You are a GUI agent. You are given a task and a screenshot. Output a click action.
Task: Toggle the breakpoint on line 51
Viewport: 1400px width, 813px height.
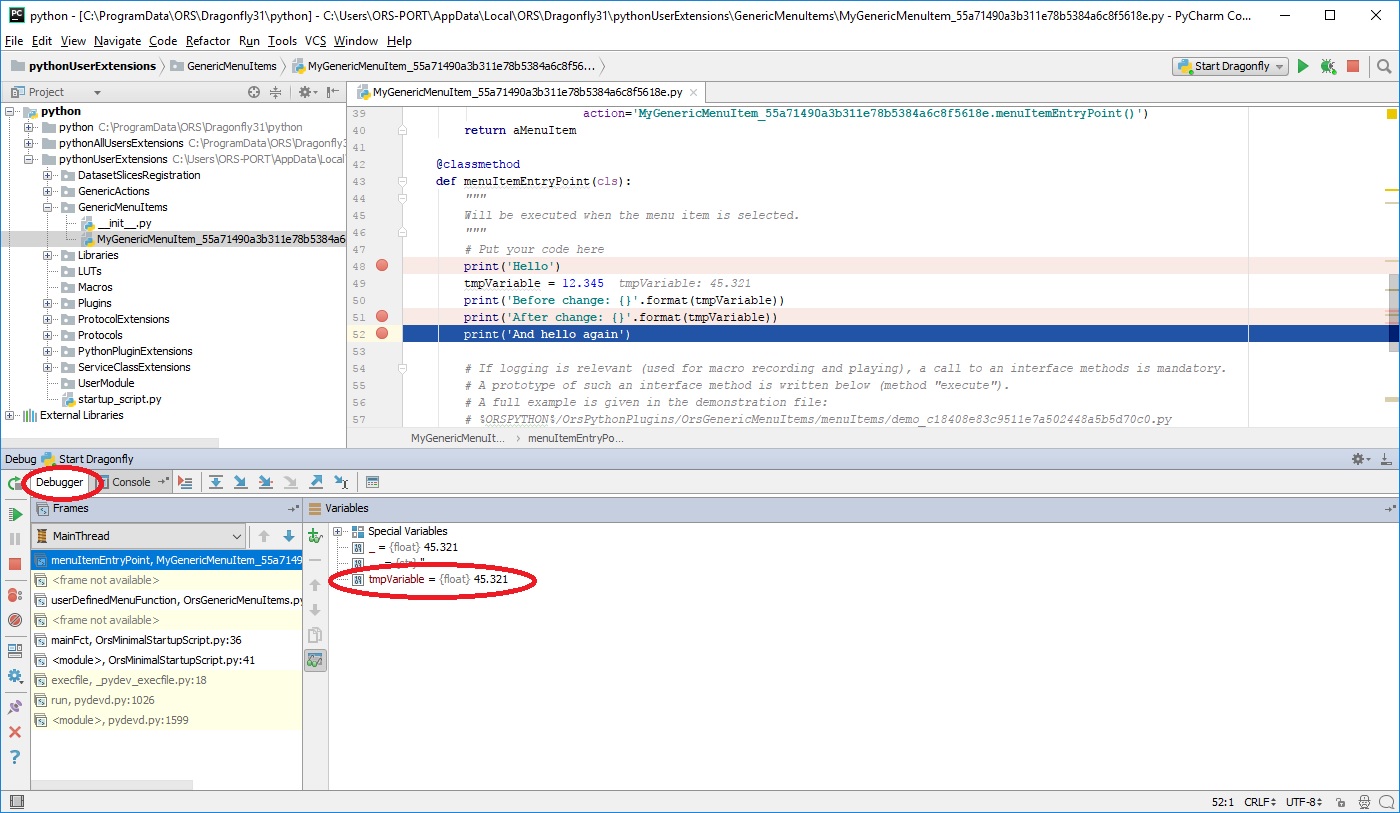pos(381,316)
